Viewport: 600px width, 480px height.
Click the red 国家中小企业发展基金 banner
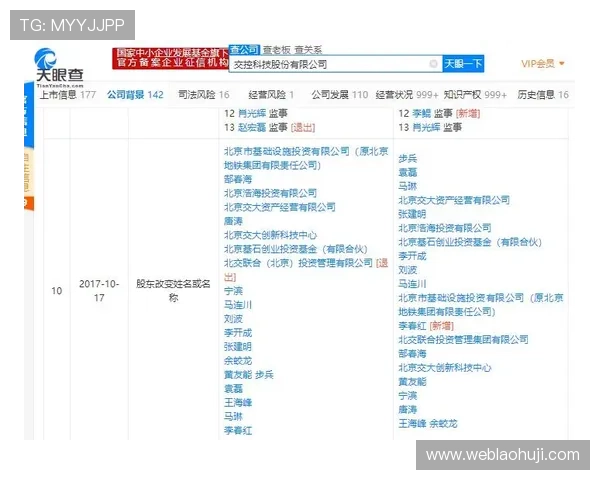pos(170,58)
